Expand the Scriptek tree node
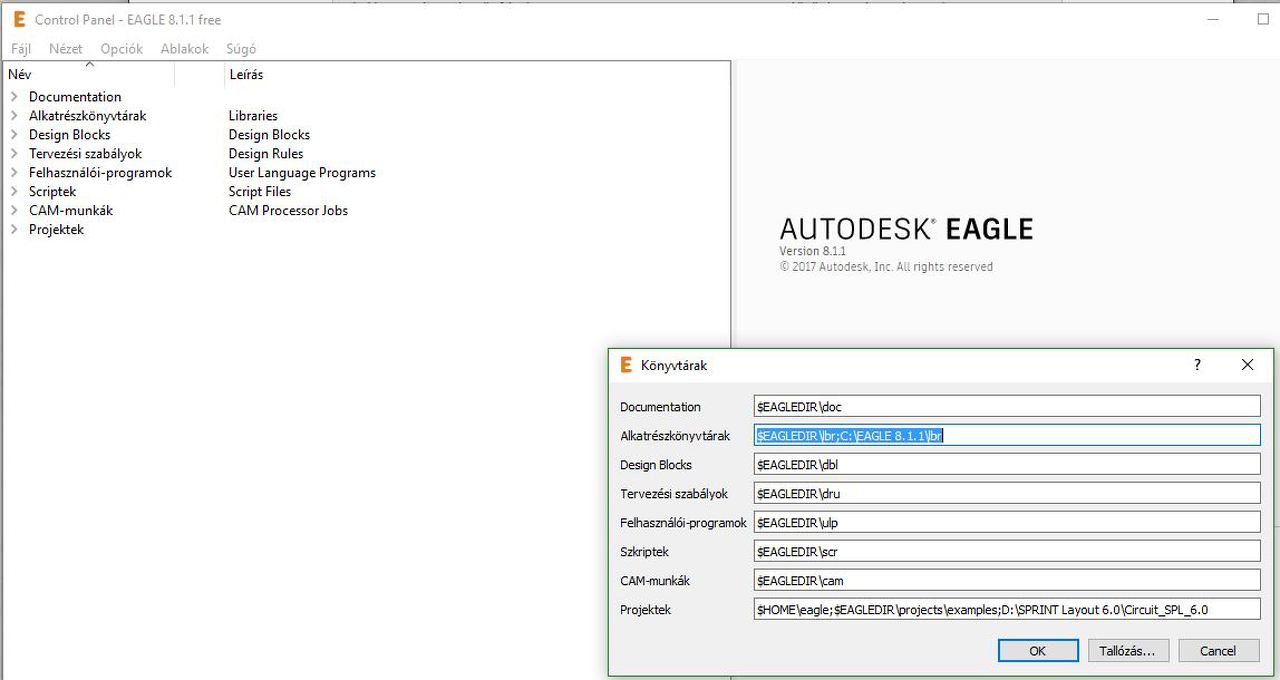The image size is (1280, 680). pos(14,192)
